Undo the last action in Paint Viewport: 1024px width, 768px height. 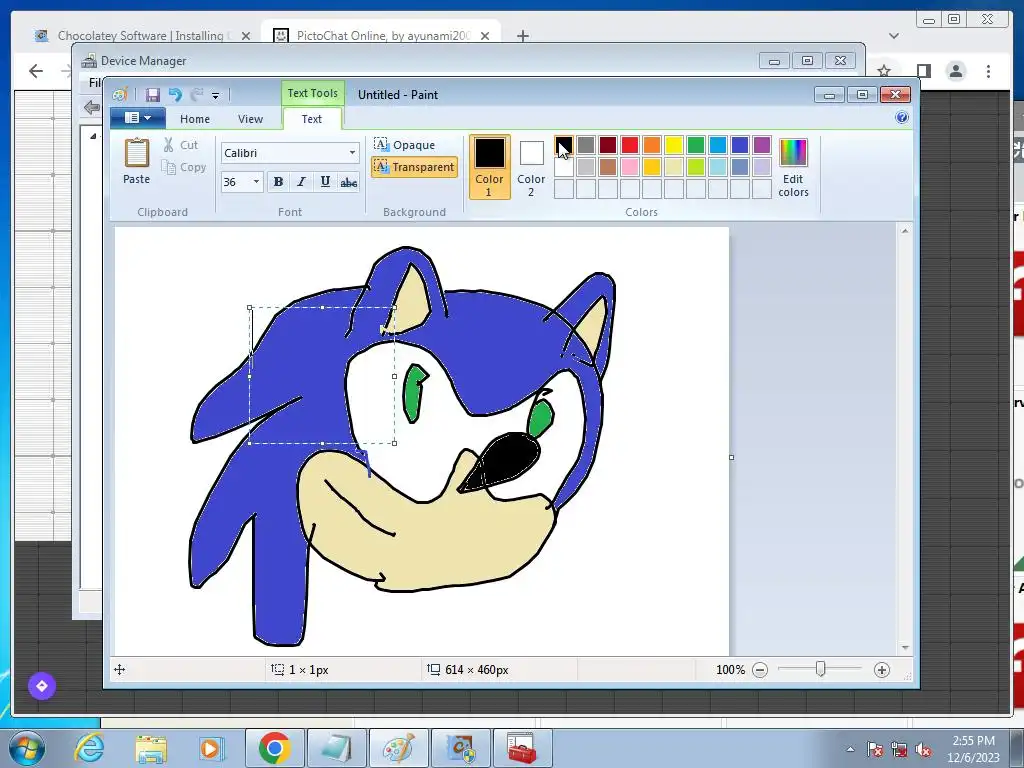pos(174,95)
